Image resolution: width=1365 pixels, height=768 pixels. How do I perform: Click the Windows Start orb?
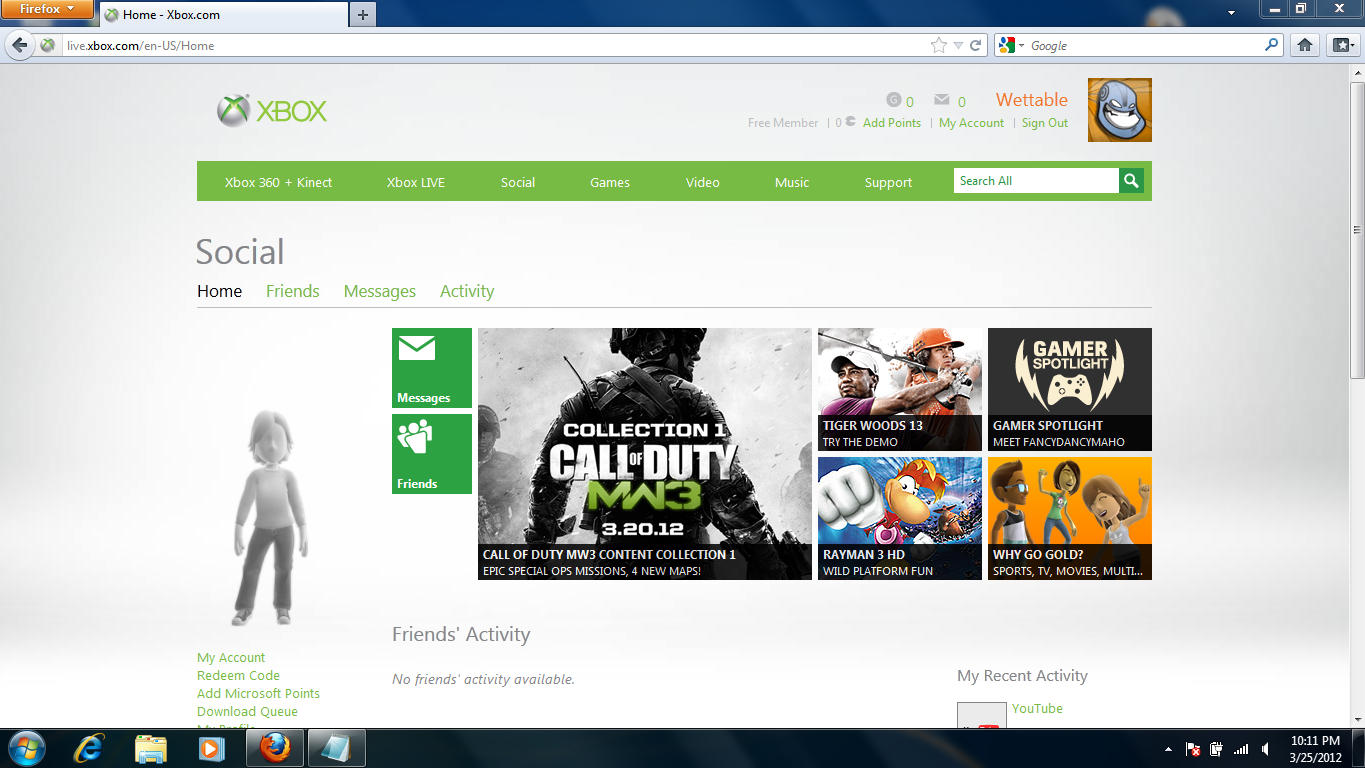point(26,748)
